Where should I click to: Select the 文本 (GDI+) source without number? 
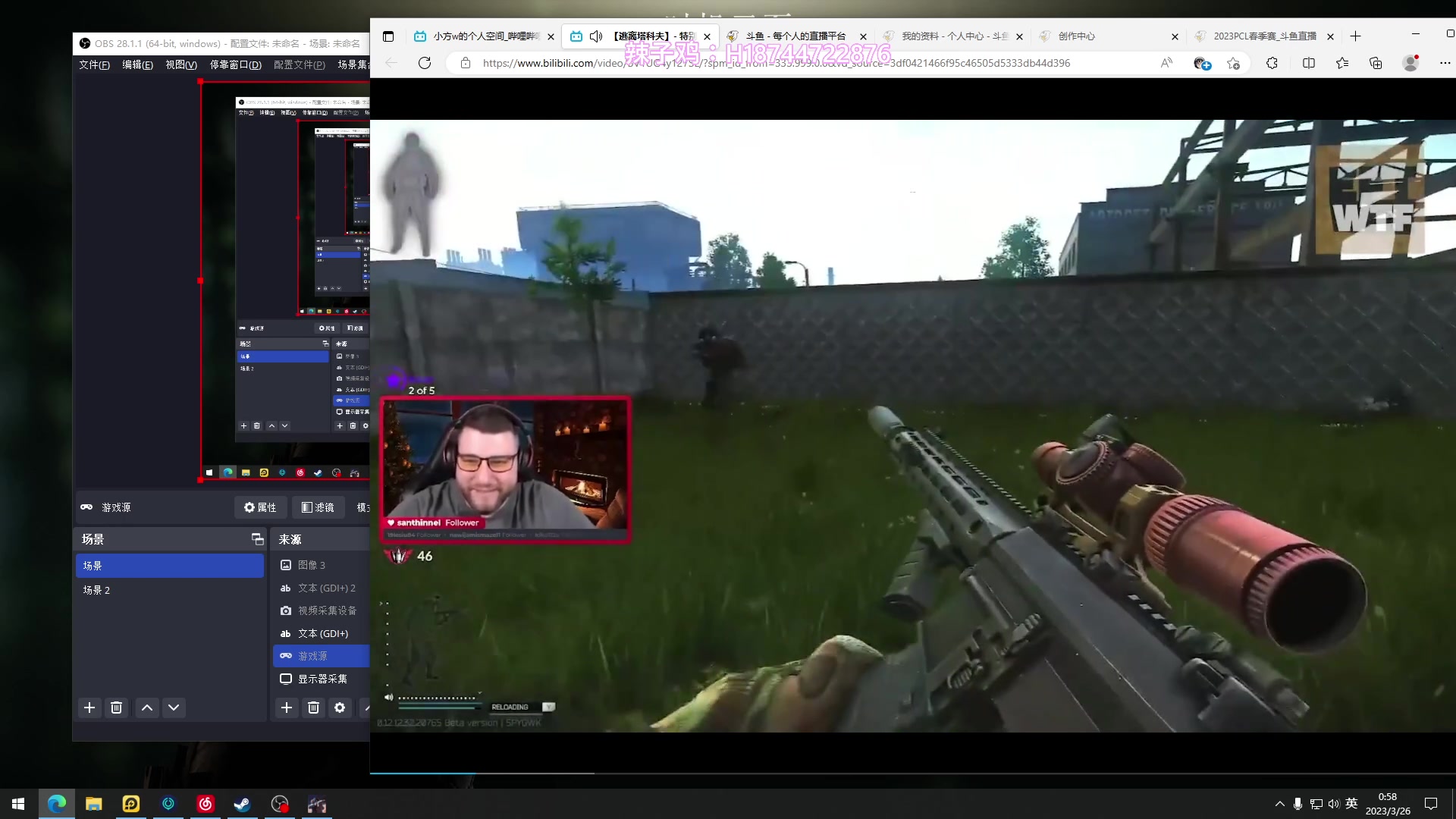pos(321,633)
